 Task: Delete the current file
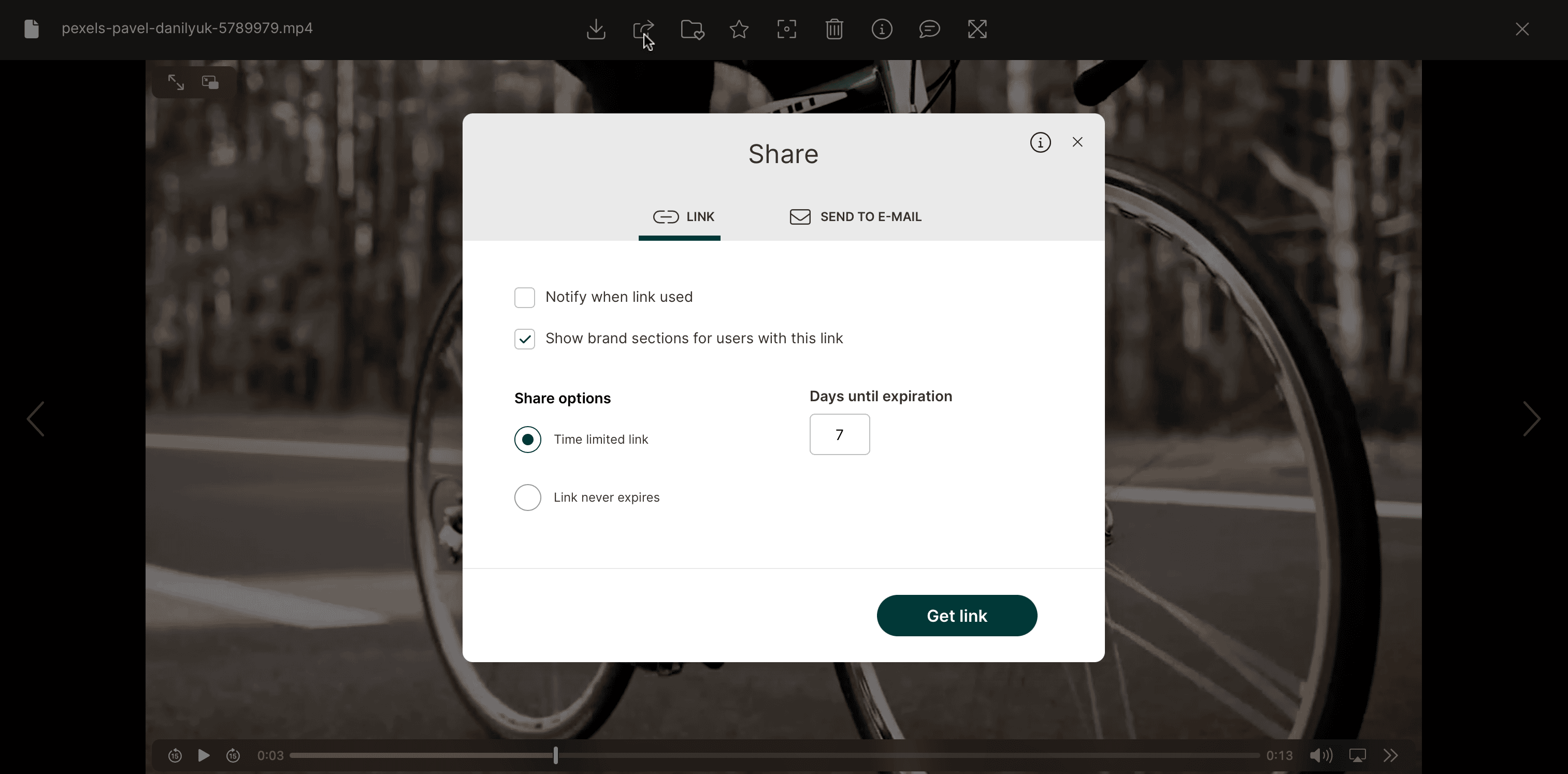point(835,28)
